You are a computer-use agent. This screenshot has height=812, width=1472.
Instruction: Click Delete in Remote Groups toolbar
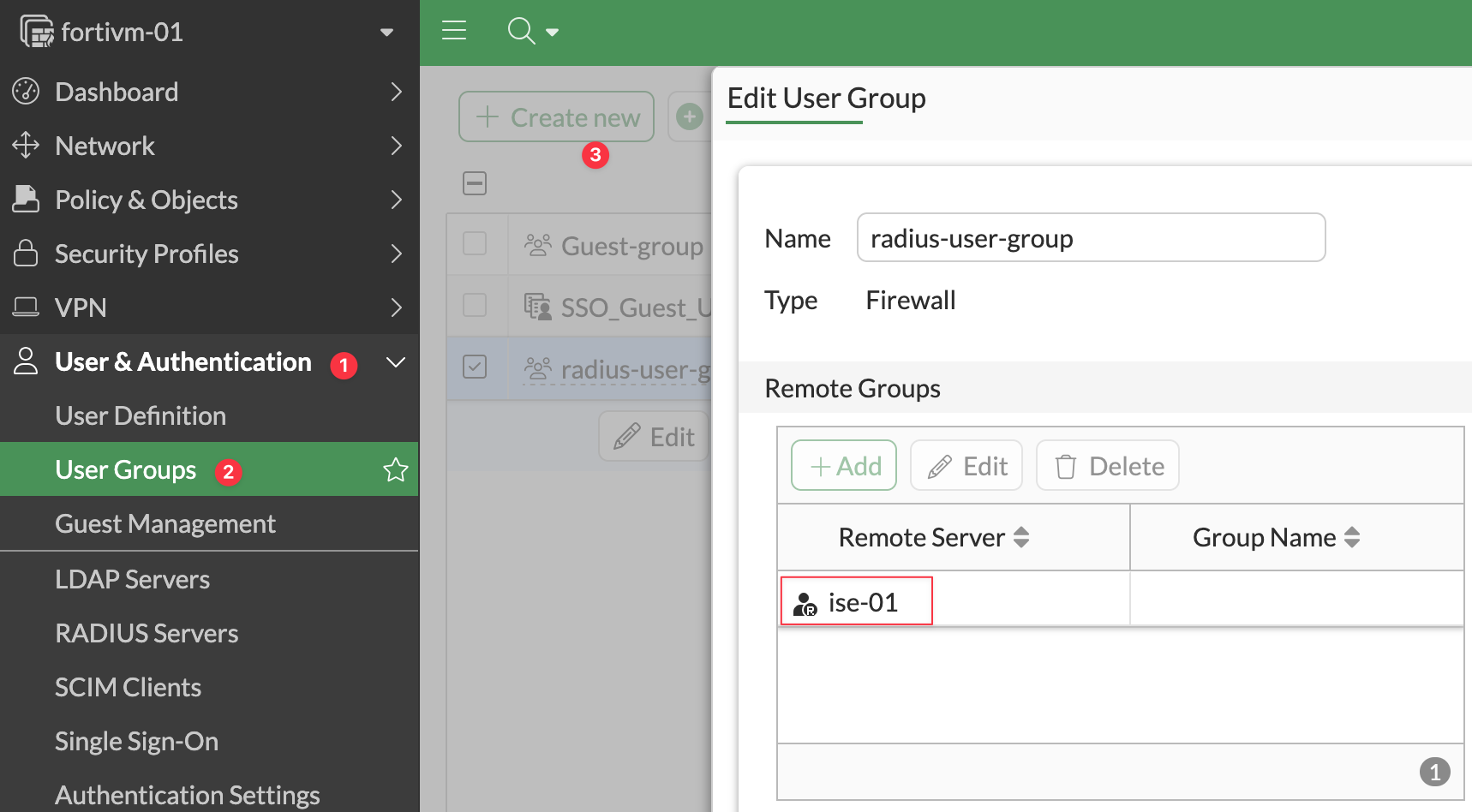pos(1108,466)
